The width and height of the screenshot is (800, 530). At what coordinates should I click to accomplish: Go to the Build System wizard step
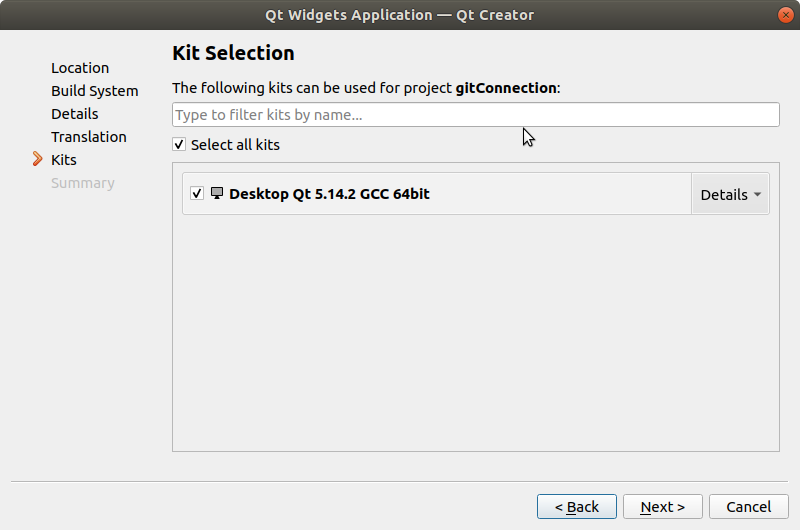tap(95, 91)
